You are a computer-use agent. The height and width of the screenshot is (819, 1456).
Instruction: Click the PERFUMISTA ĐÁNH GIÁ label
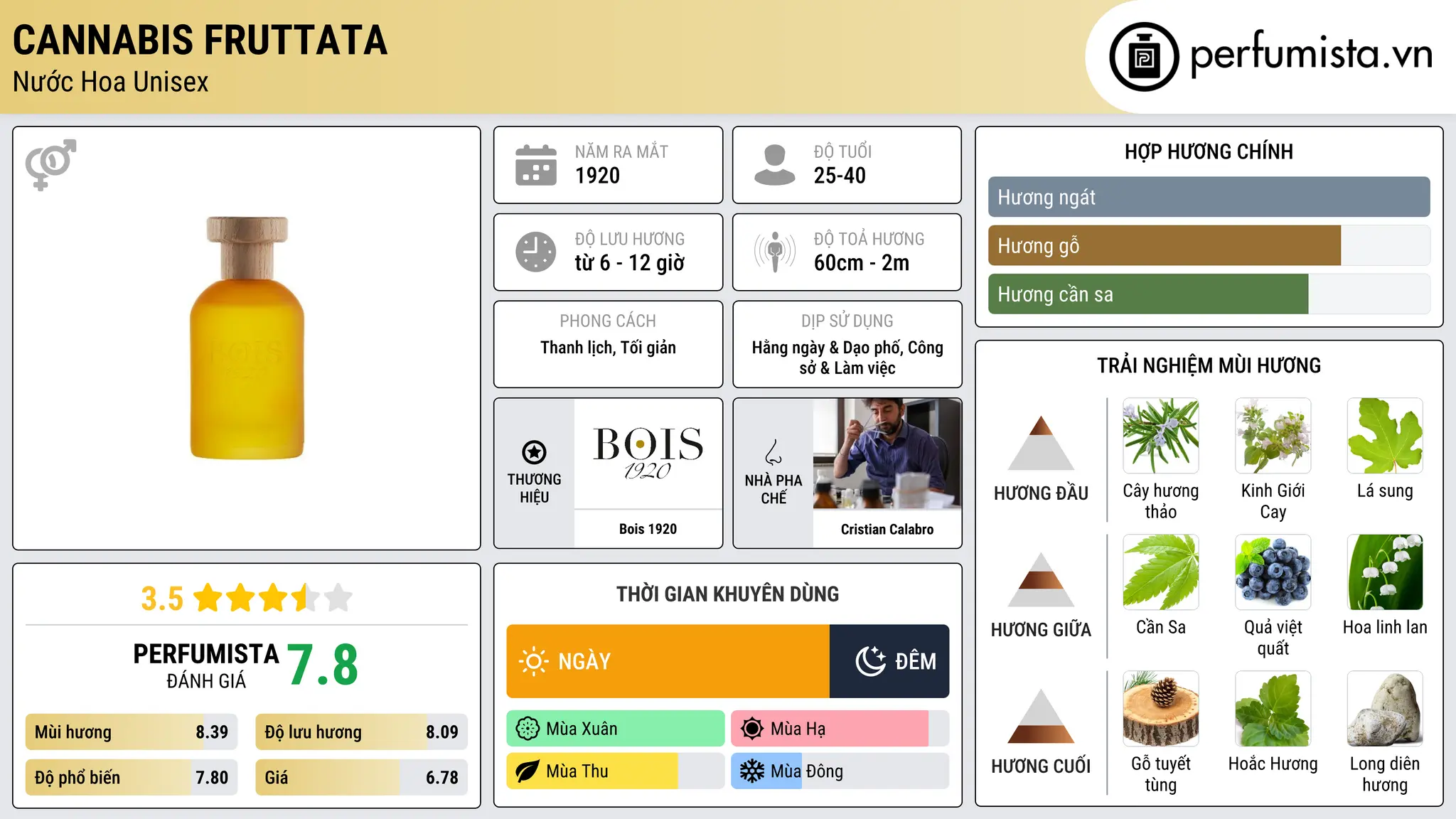[x=206, y=665]
